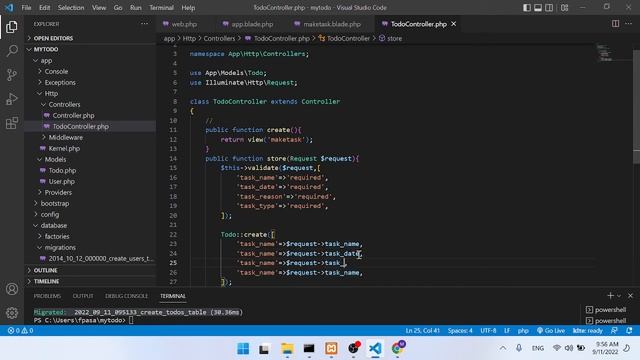Image resolution: width=640 pixels, height=360 pixels.
Task: Open the Manage gear icon
Action: [x=12, y=313]
